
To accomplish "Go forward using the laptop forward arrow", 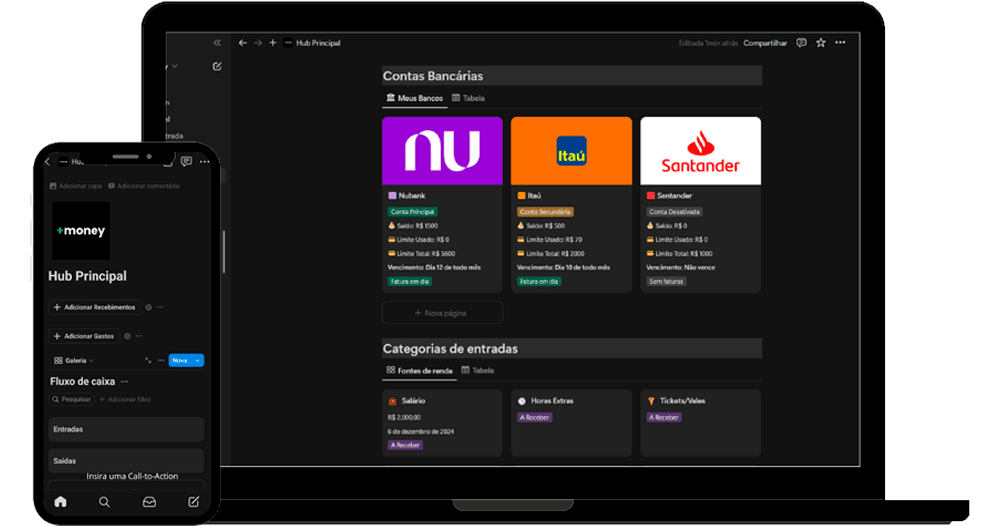I will (258, 43).
